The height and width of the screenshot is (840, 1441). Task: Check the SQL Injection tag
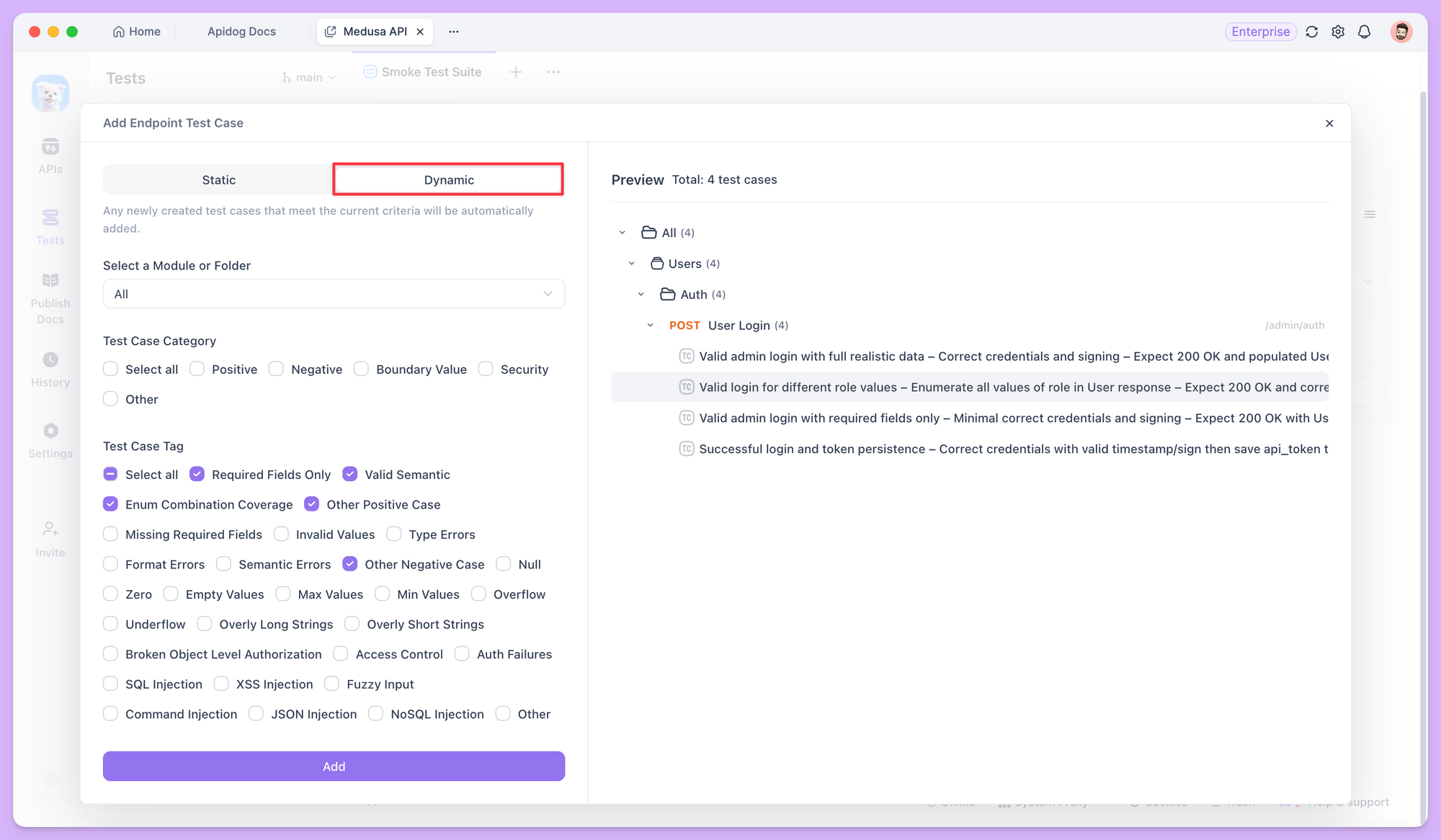click(x=110, y=684)
